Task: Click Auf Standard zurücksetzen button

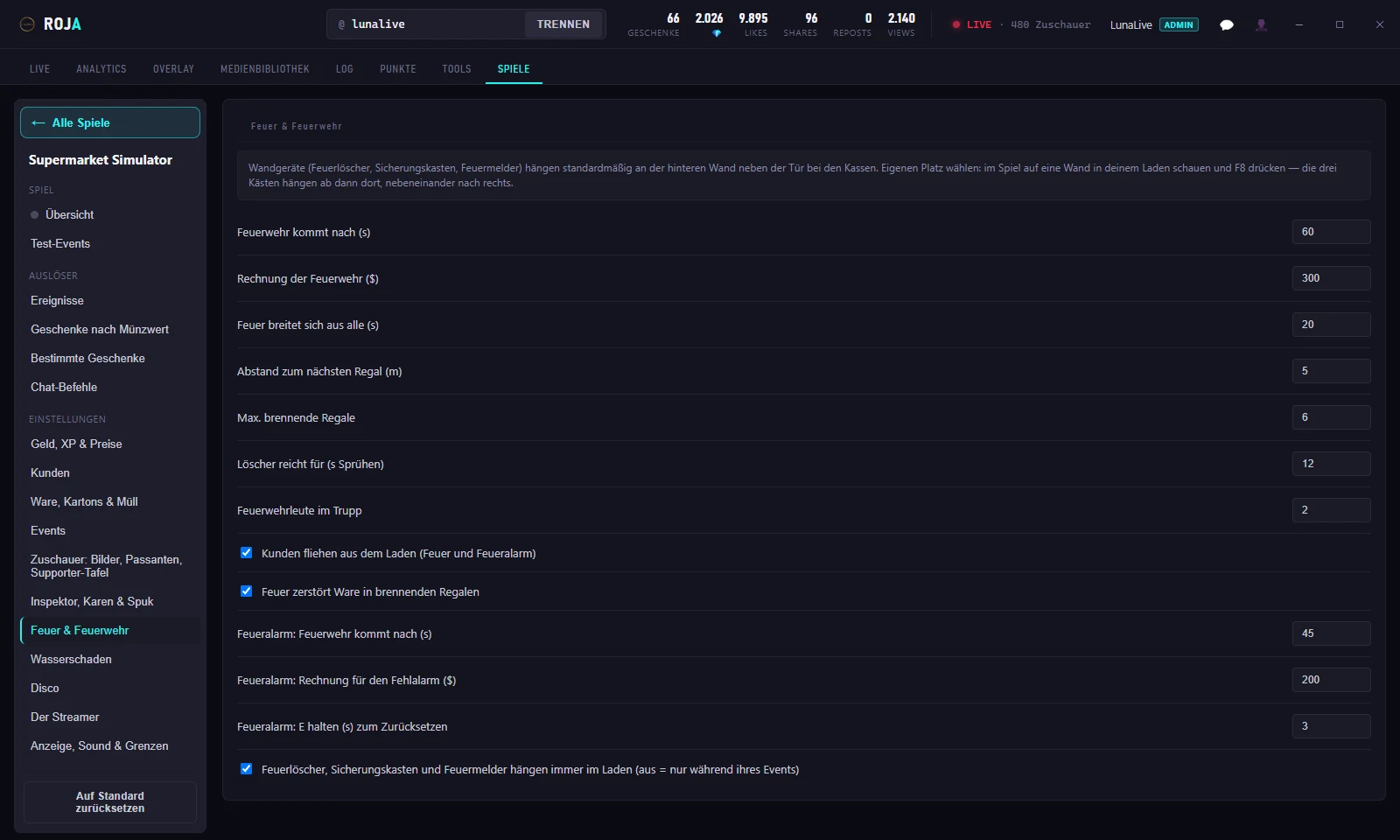Action: point(110,802)
